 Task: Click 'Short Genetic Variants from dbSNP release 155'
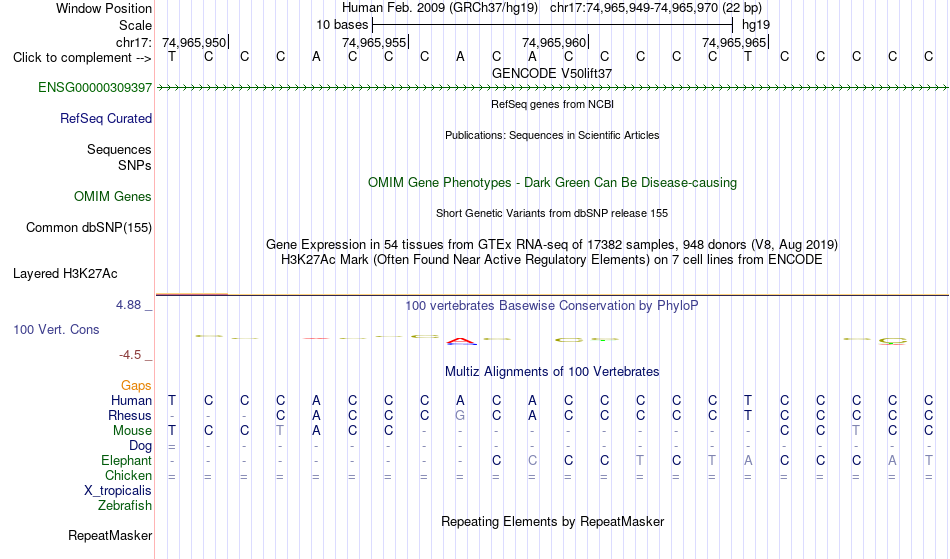[x=552, y=213]
